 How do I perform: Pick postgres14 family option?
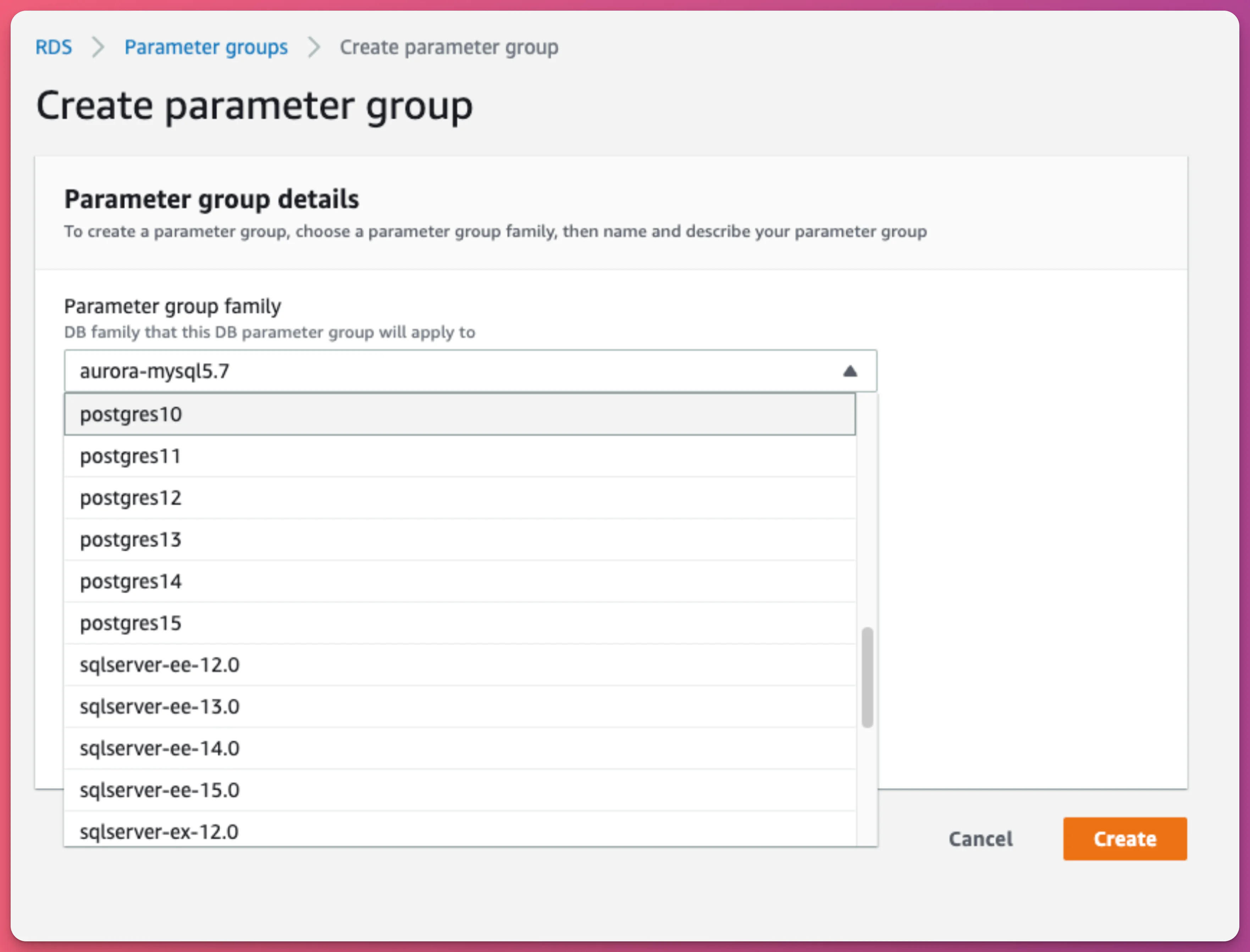coord(460,581)
